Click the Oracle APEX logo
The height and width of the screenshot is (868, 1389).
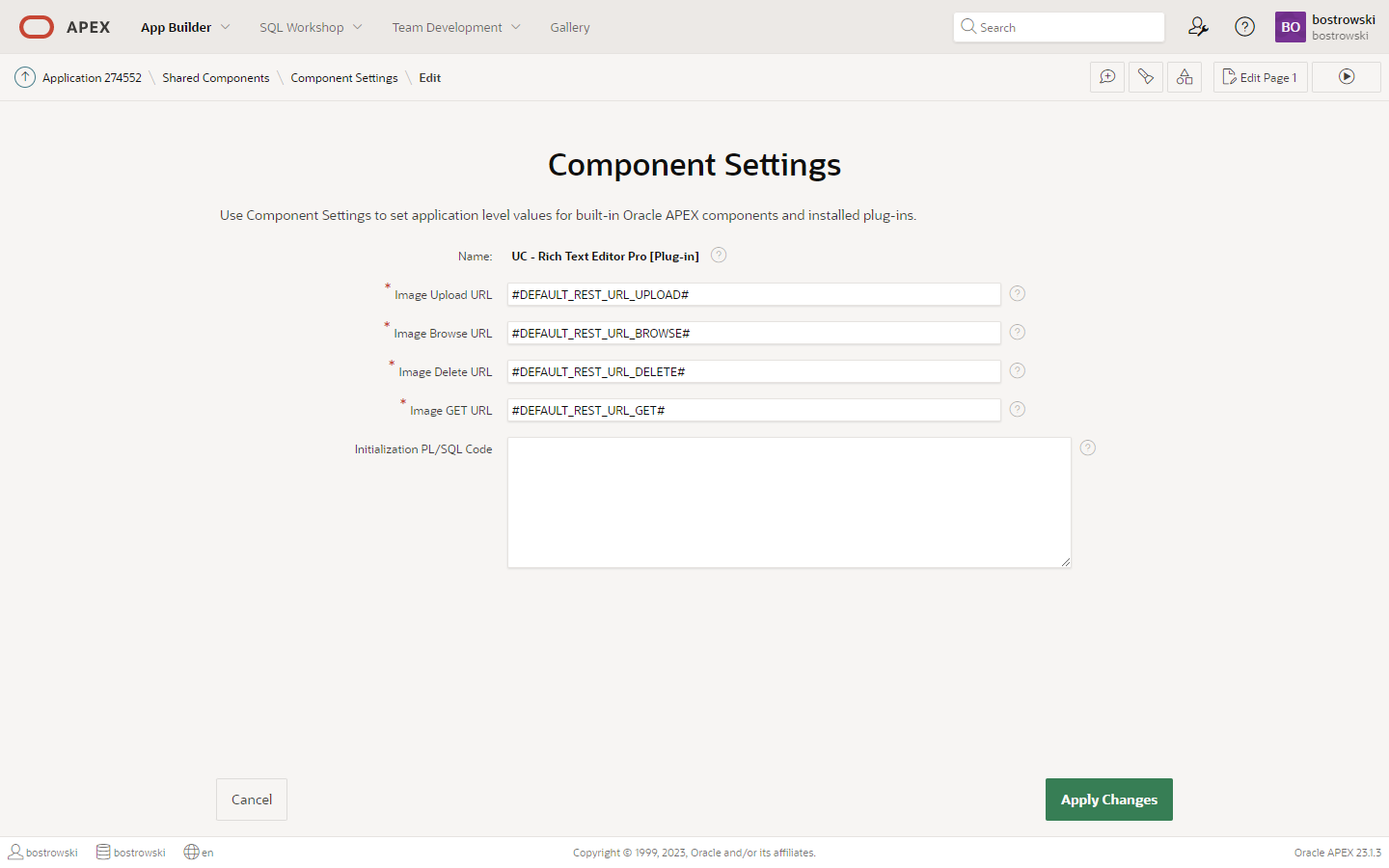tap(65, 27)
